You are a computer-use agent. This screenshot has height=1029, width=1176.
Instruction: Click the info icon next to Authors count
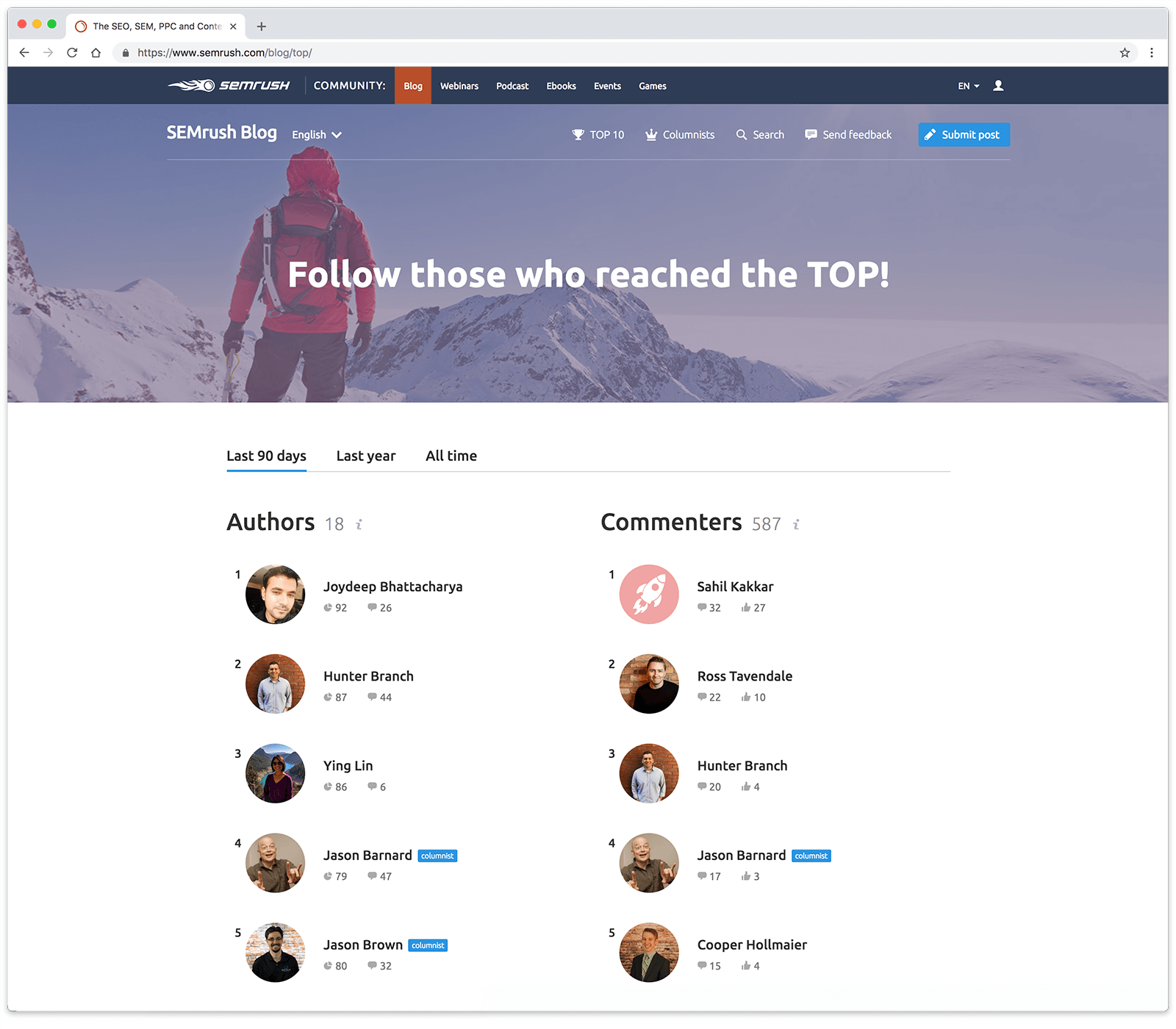[359, 524]
